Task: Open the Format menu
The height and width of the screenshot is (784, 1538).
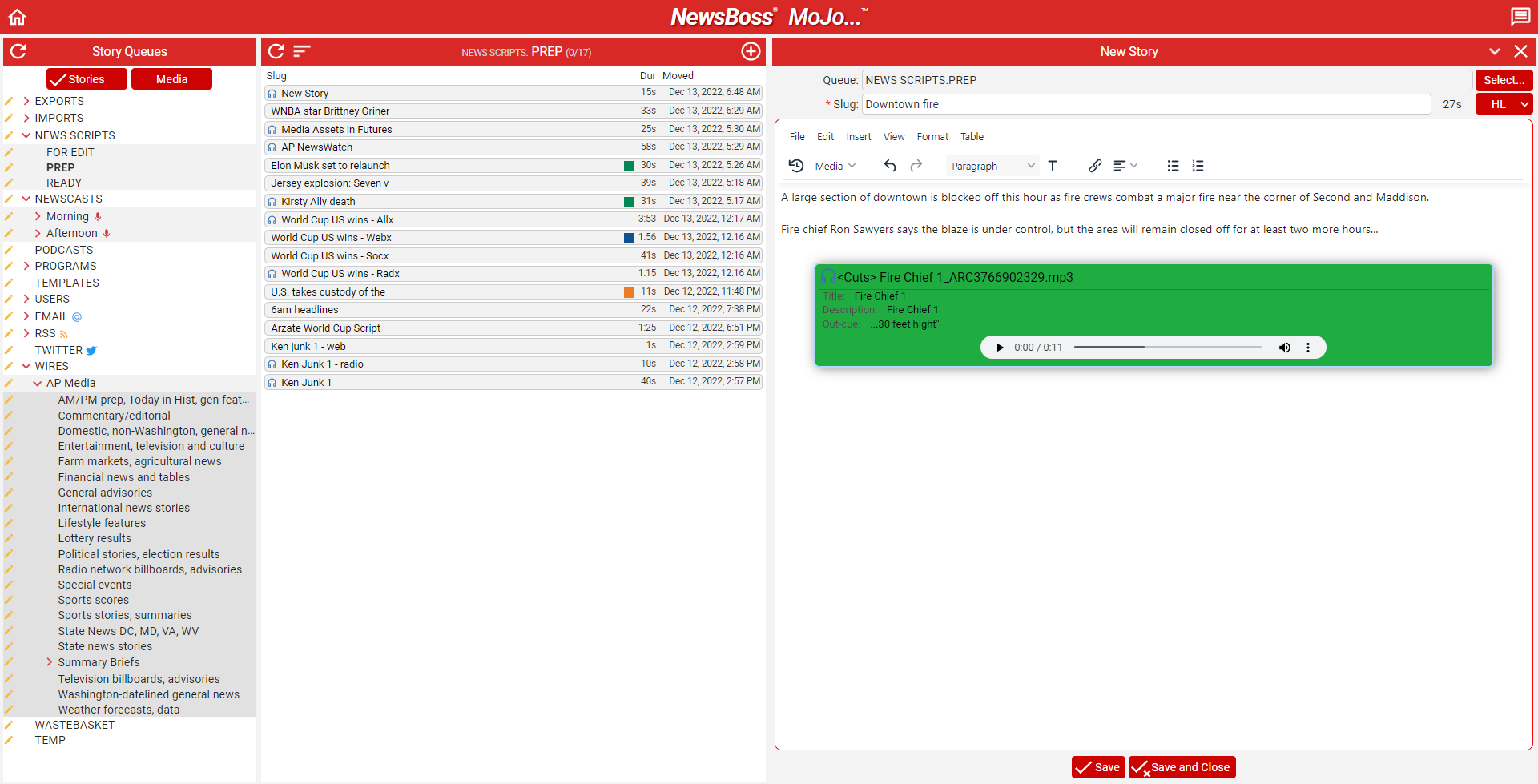Action: [932, 137]
